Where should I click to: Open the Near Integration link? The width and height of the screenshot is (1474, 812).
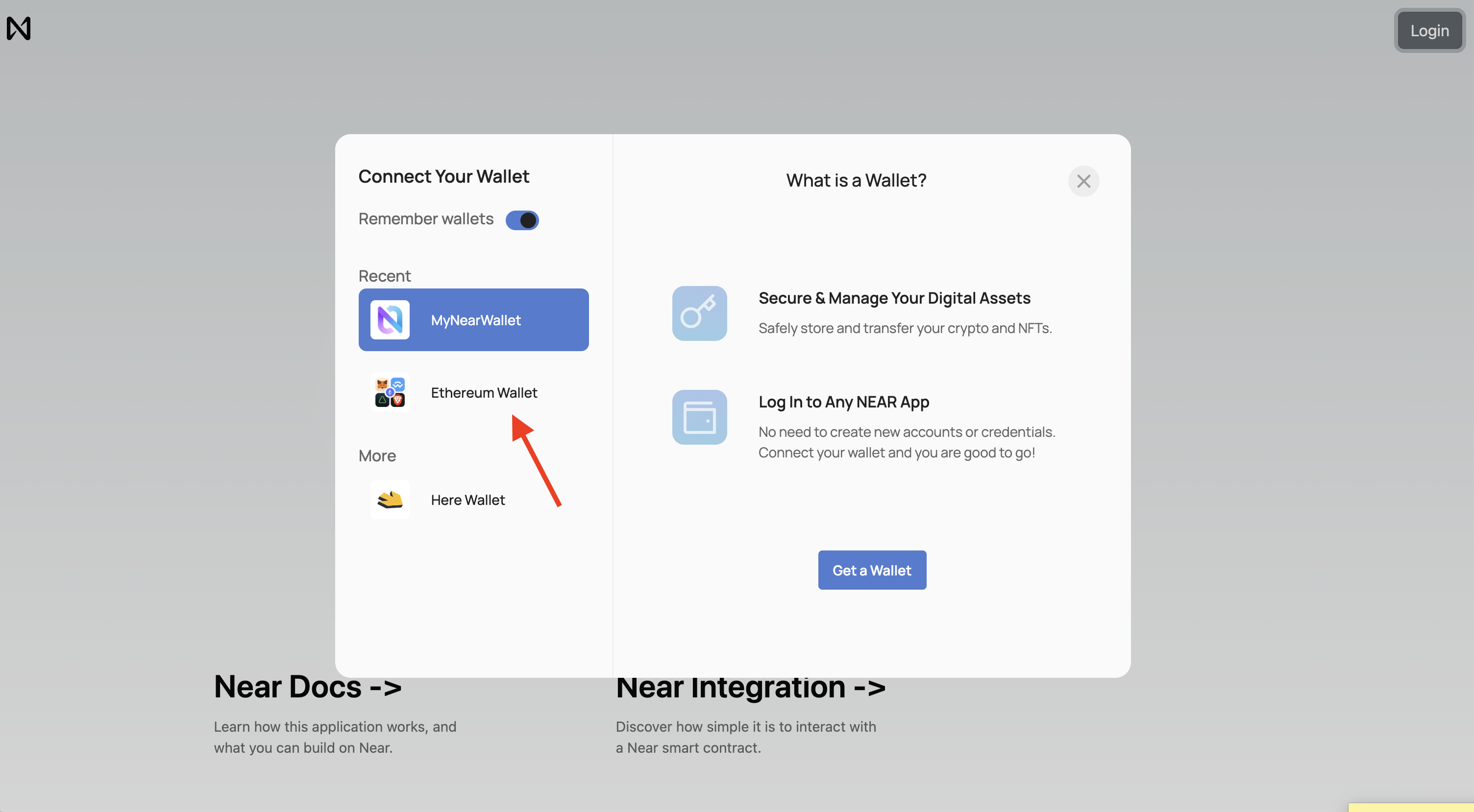(x=750, y=689)
